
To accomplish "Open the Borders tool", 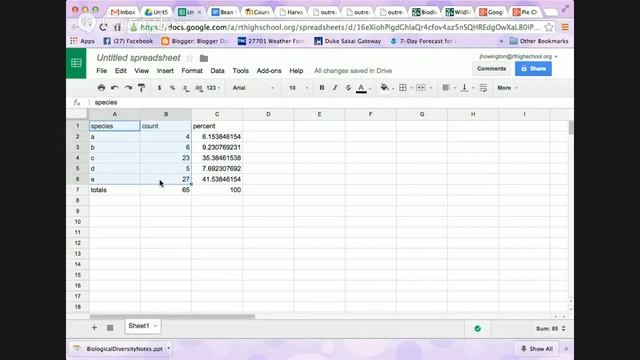I will click(x=403, y=88).
